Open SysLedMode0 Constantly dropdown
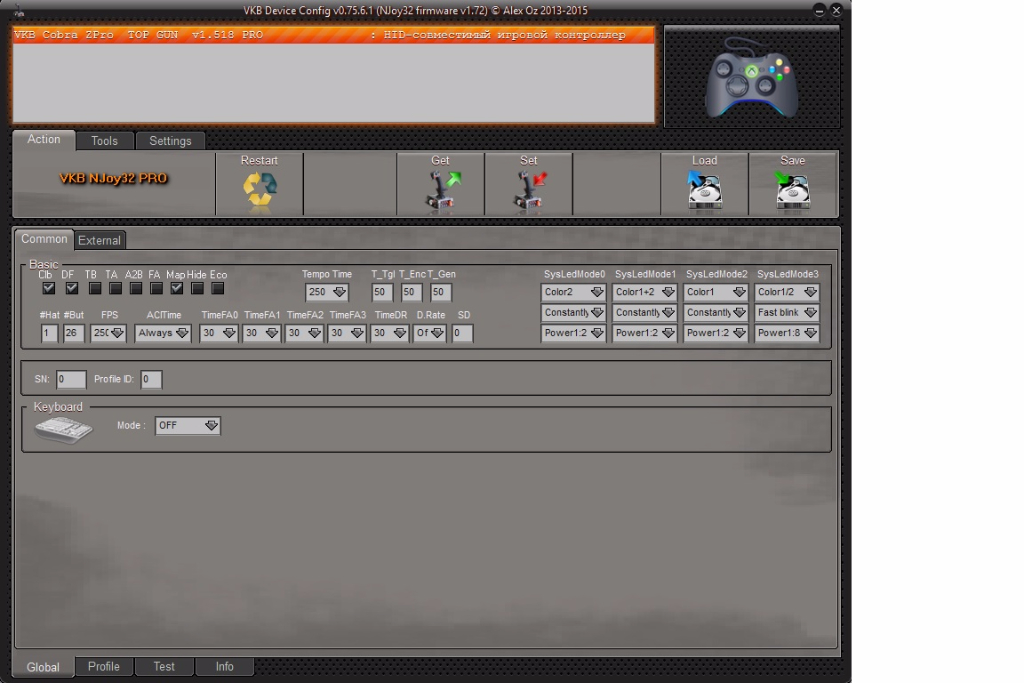The image size is (1024, 683). point(573,313)
